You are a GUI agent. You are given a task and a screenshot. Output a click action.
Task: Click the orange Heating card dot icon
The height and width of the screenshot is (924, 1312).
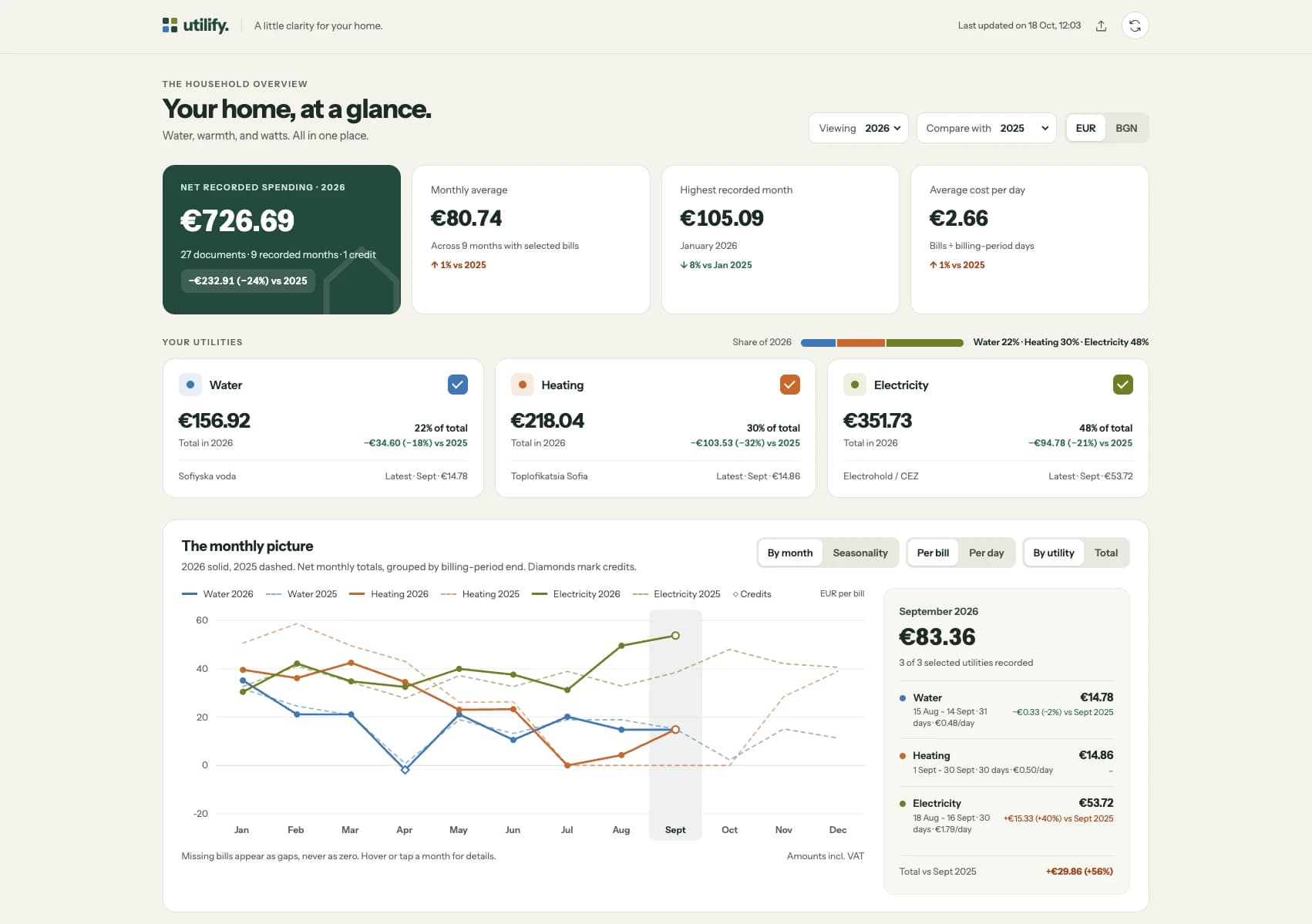pyautogui.click(x=523, y=385)
